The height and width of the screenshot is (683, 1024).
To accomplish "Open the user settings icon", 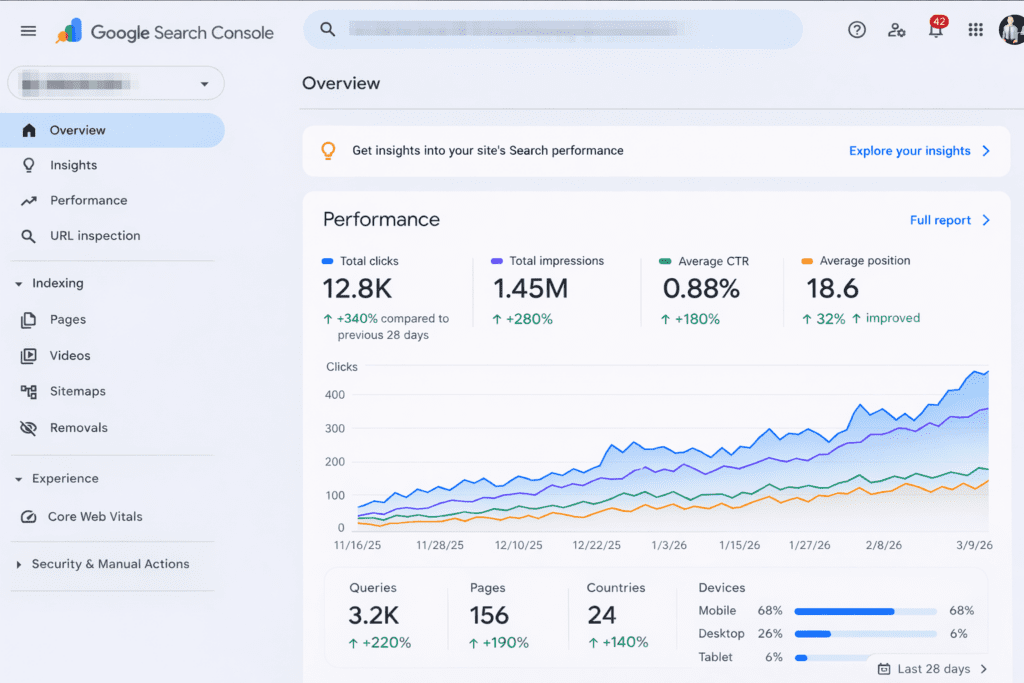I will pos(897,30).
